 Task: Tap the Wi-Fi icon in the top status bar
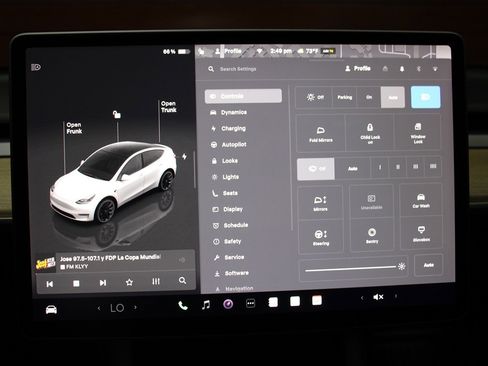tap(259, 51)
